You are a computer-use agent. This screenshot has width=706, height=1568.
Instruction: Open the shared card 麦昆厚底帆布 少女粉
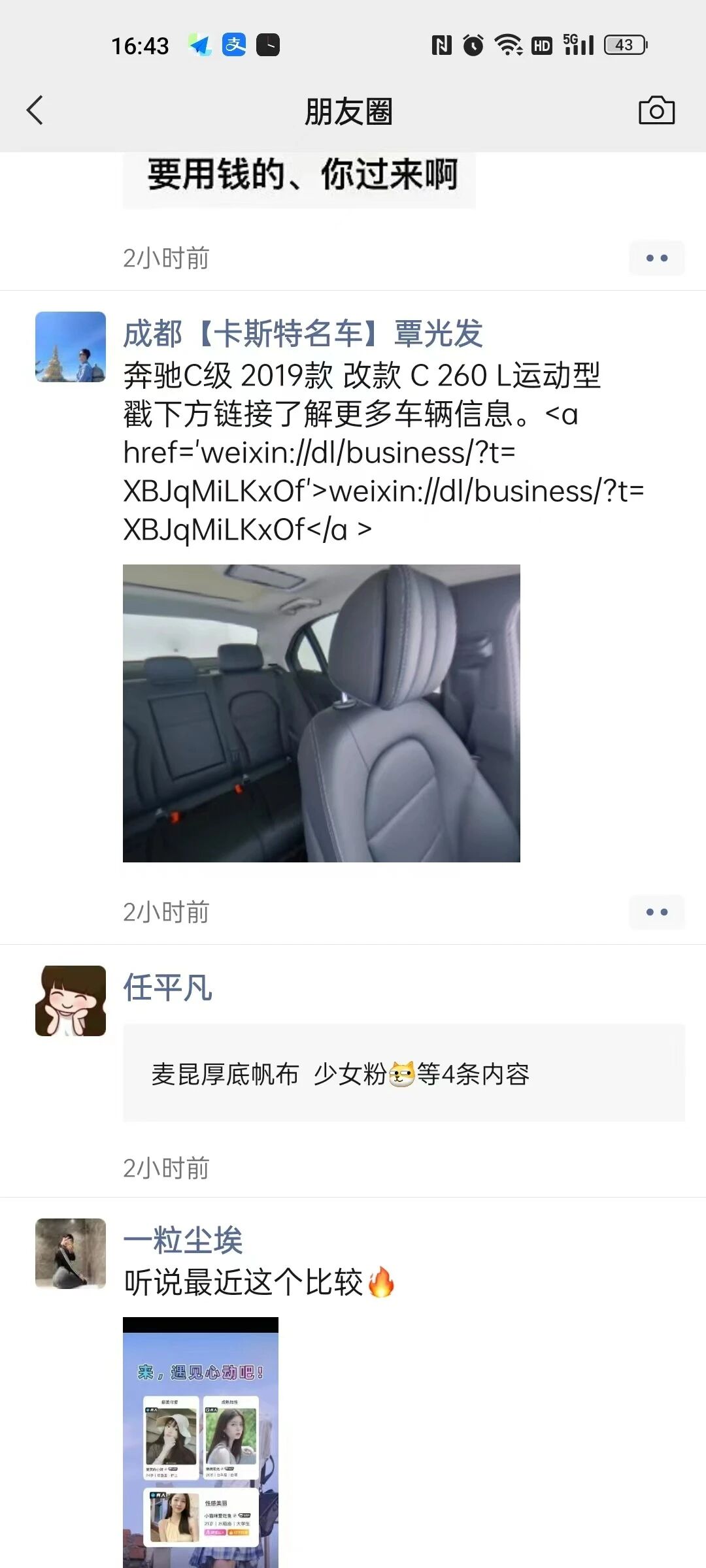tap(404, 1073)
